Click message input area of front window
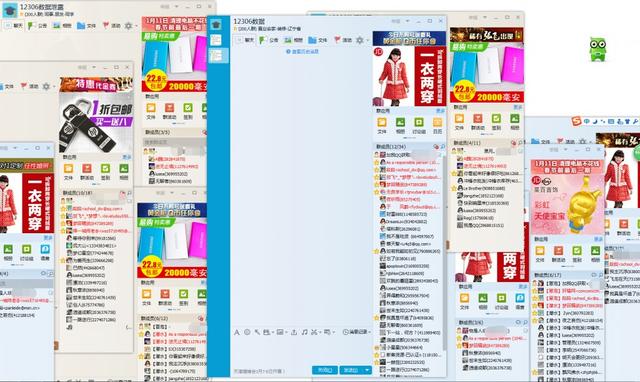 [301, 351]
